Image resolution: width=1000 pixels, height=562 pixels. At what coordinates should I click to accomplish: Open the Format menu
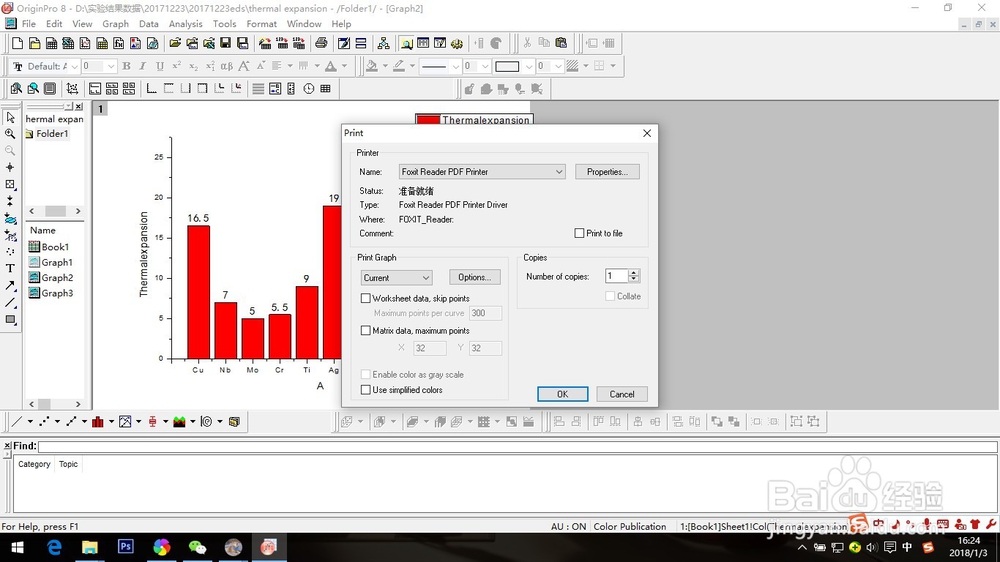tap(261, 24)
